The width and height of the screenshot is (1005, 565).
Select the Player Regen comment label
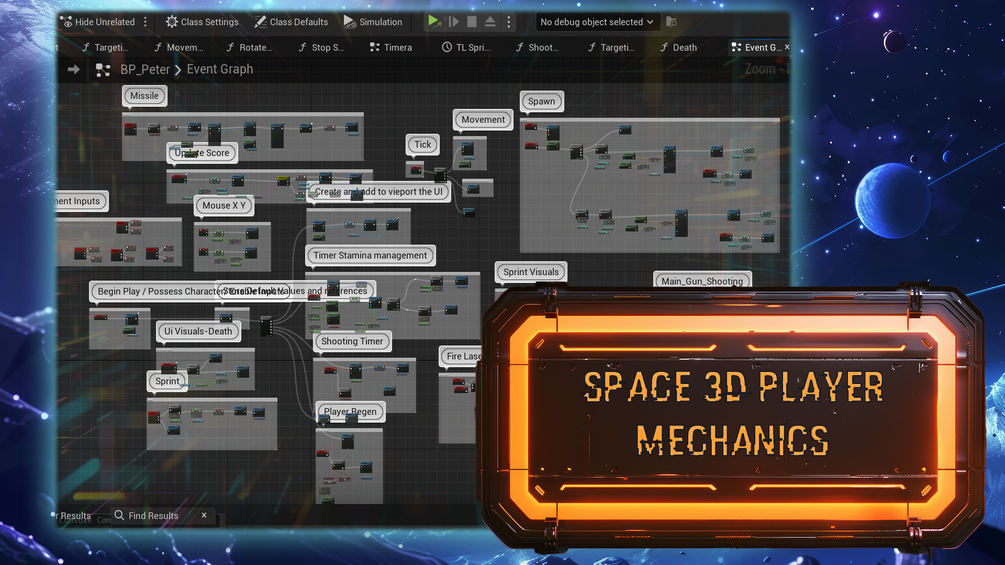(x=350, y=411)
